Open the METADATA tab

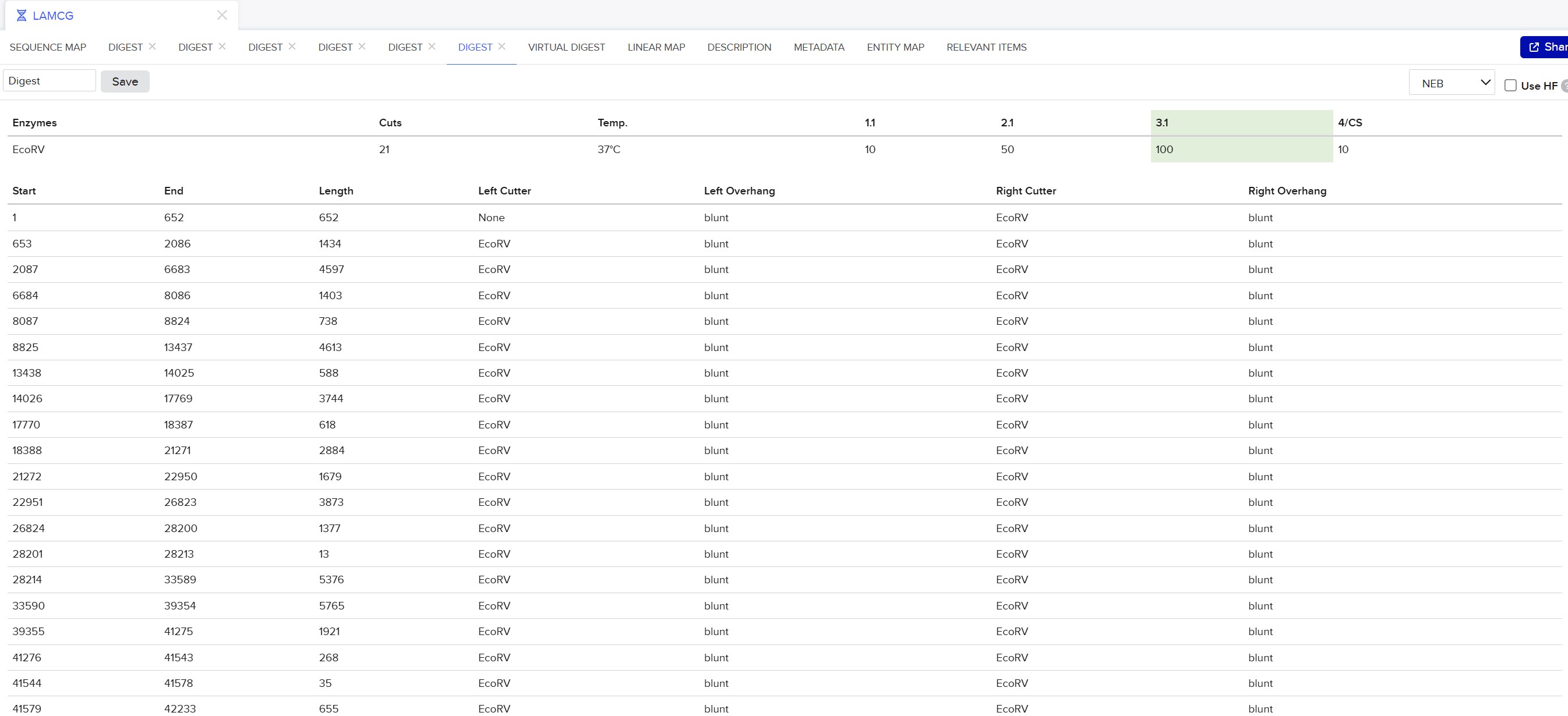819,48
